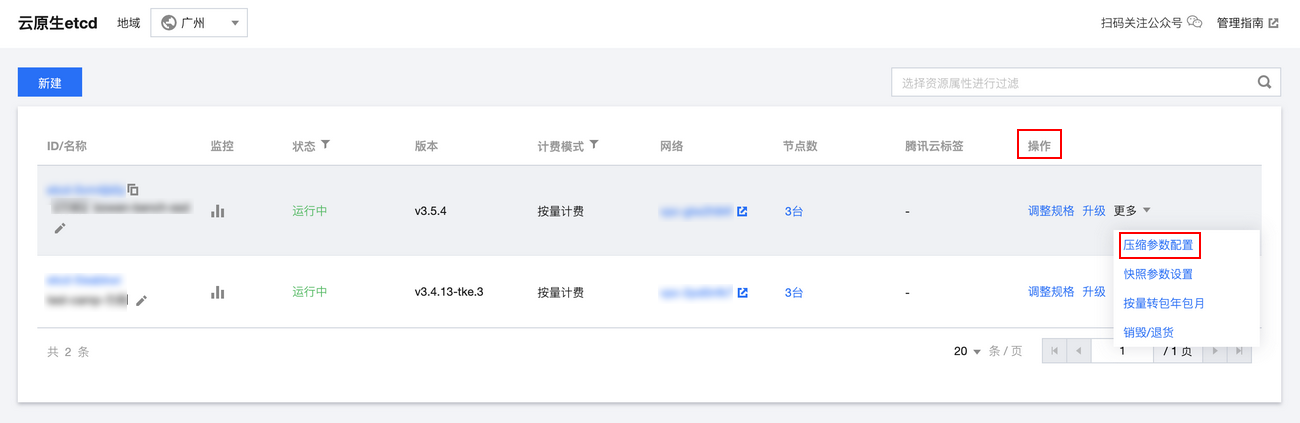Select 压缩参数配置 from the menu

1157,245
